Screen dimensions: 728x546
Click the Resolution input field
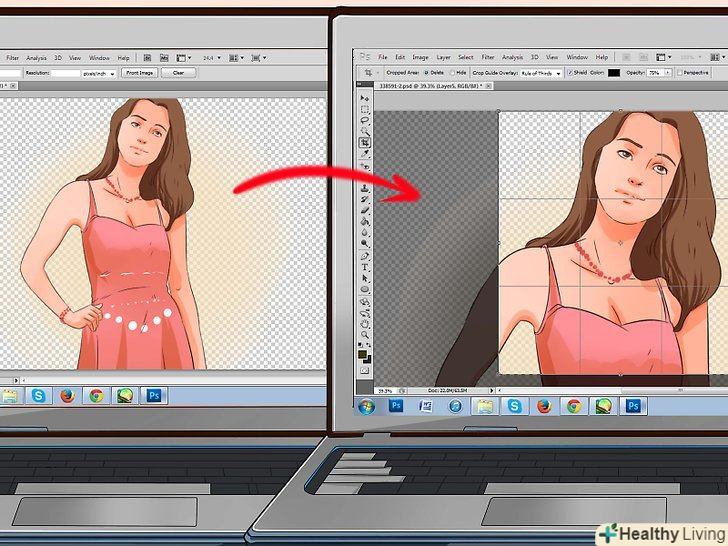[65, 73]
